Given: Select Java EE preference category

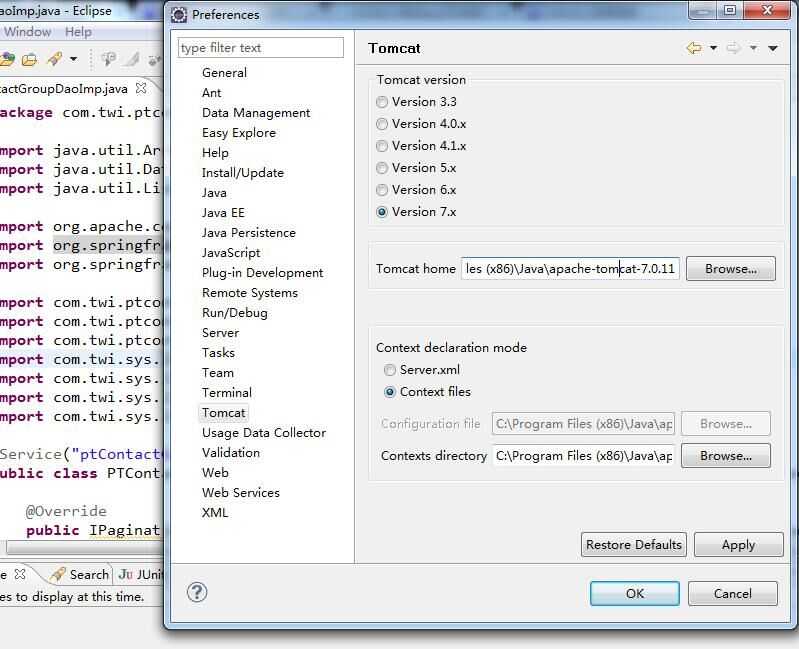Looking at the screenshot, I should click(x=223, y=212).
